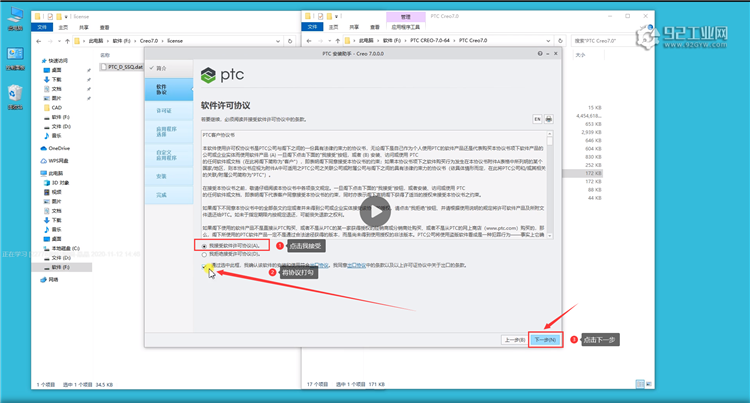This screenshot has width=750, height=403.
Task: Open recent locations arrow in PTC Creo7.0 Explorer
Action: pos(330,41)
